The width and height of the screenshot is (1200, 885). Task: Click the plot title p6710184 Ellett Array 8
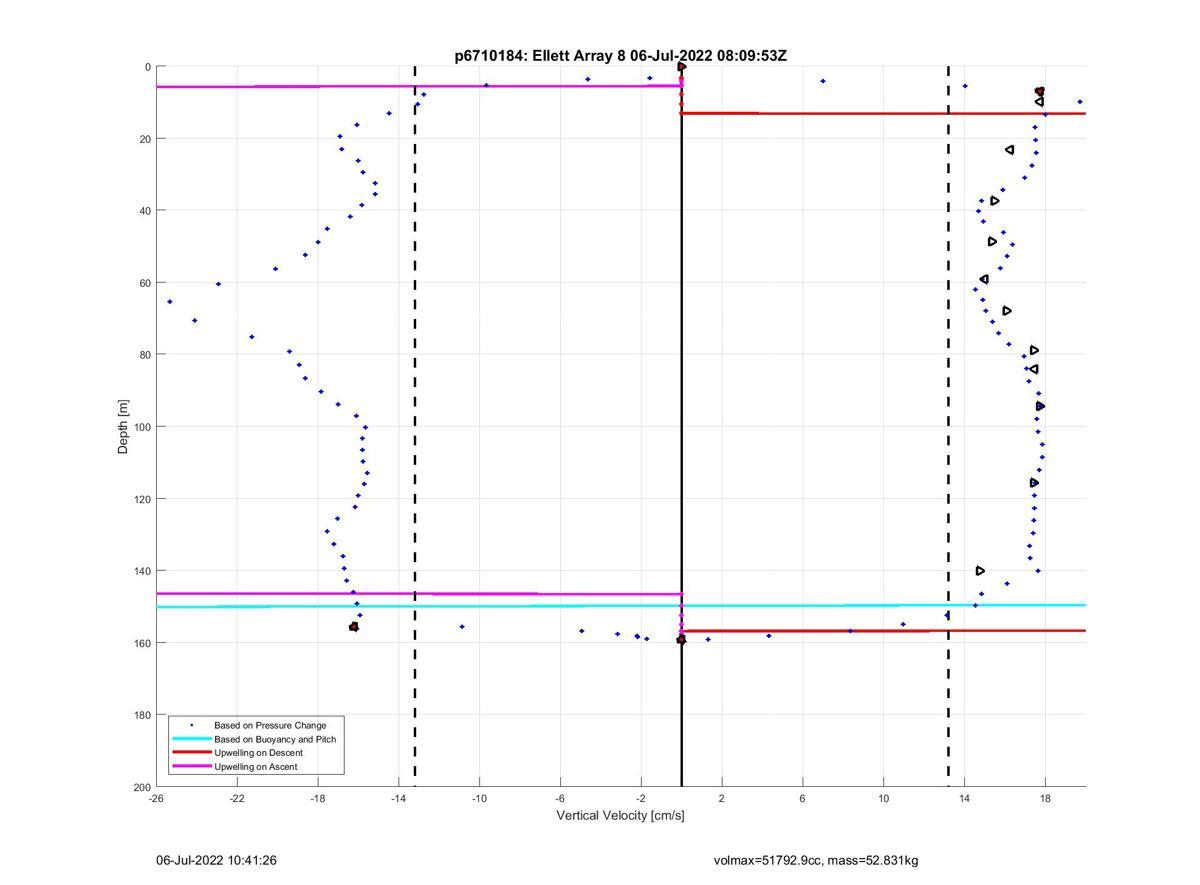point(620,56)
